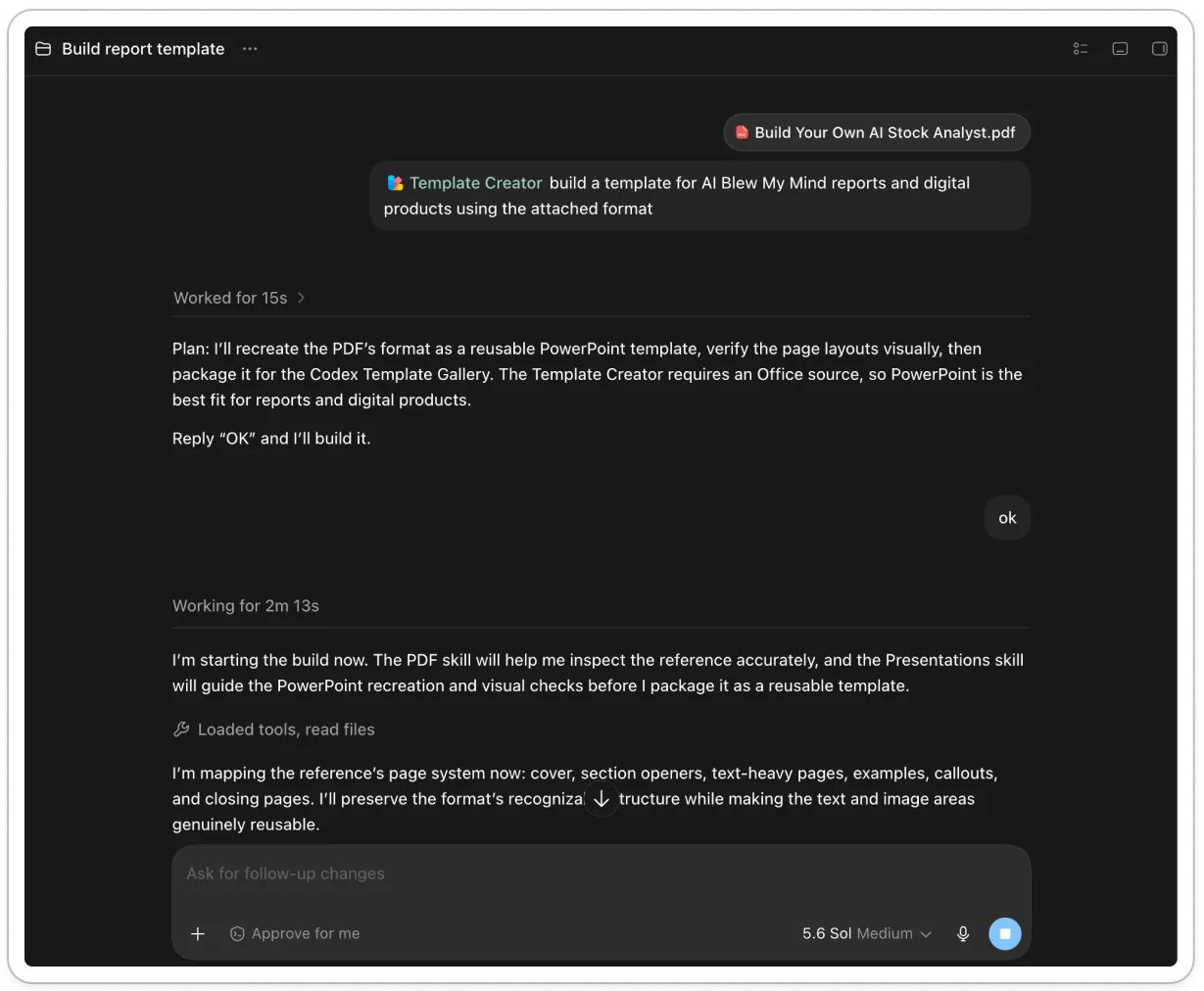Click the scroll-to-bottom arrow button
The width and height of the screenshot is (1204, 991).
coord(602,799)
